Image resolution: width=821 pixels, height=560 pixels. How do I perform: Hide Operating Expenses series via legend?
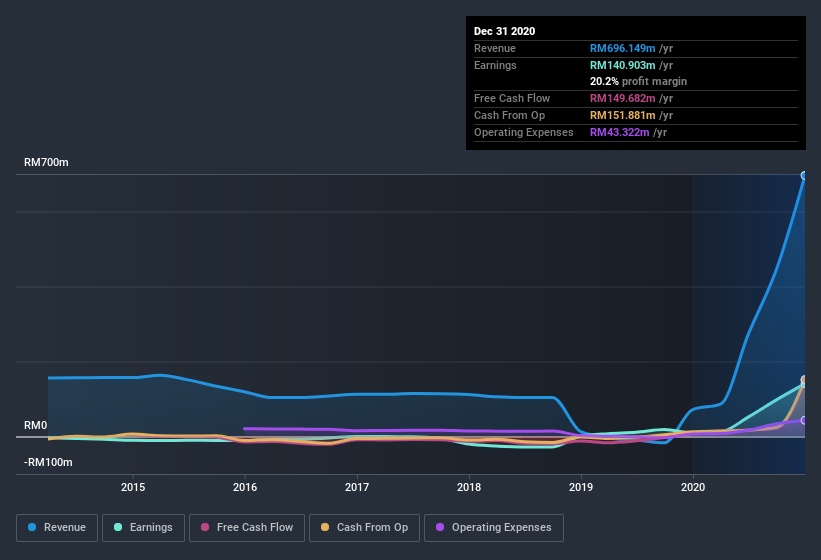[494, 527]
